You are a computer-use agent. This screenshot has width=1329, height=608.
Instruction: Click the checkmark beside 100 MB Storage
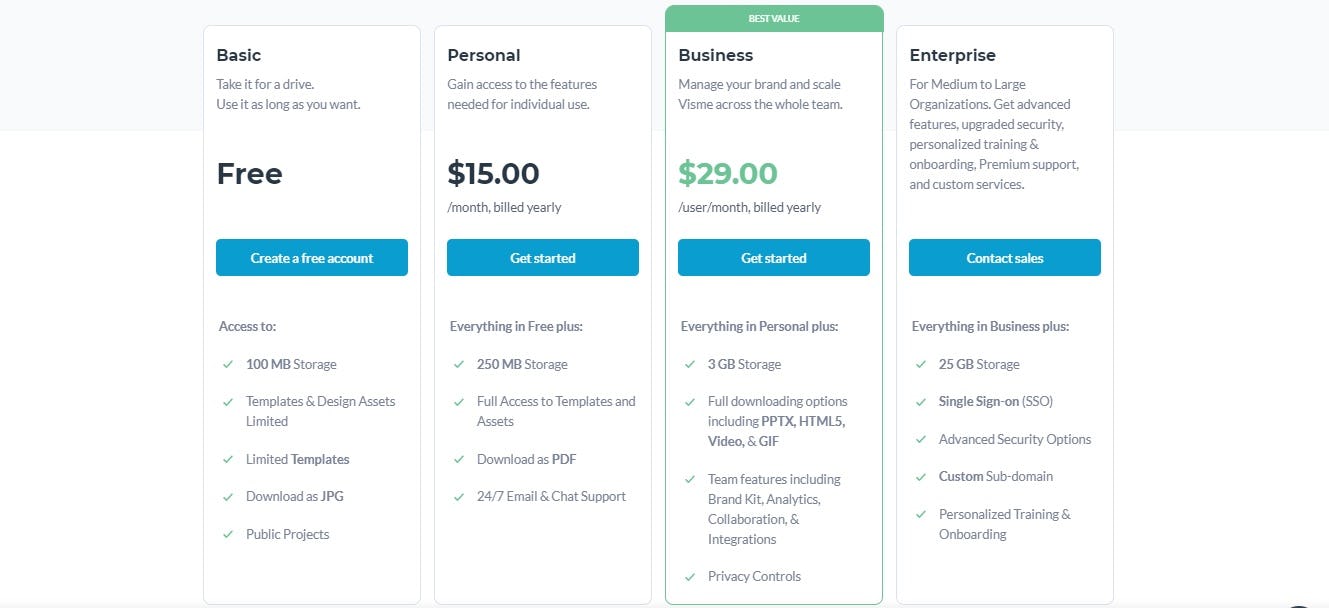click(x=226, y=364)
